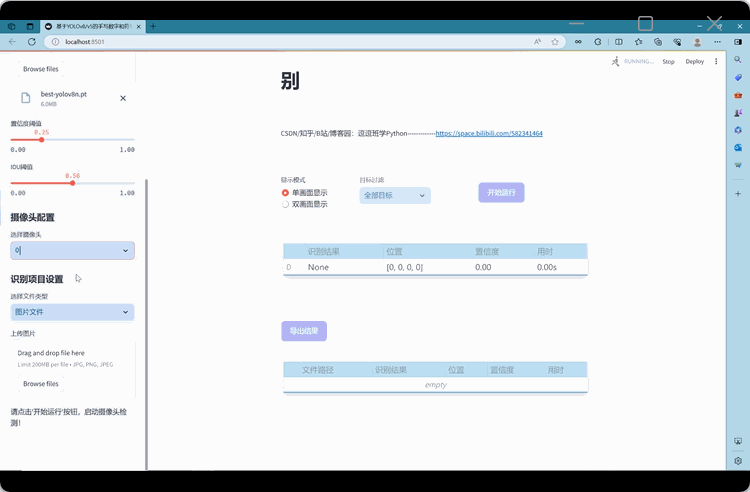Open the 选择摄像头 dropdown
This screenshot has height=492, width=750.
(73, 250)
